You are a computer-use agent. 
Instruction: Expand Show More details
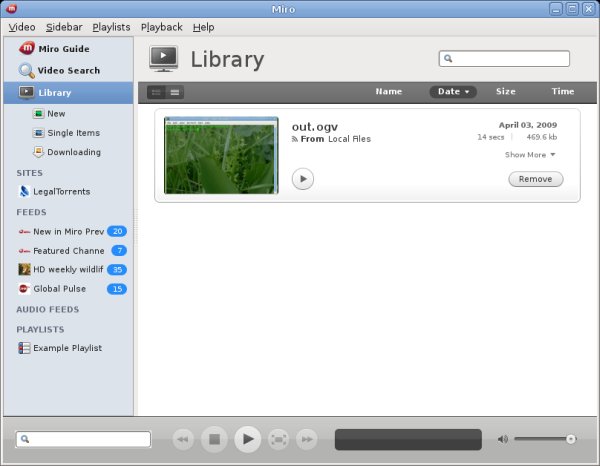[x=530, y=155]
